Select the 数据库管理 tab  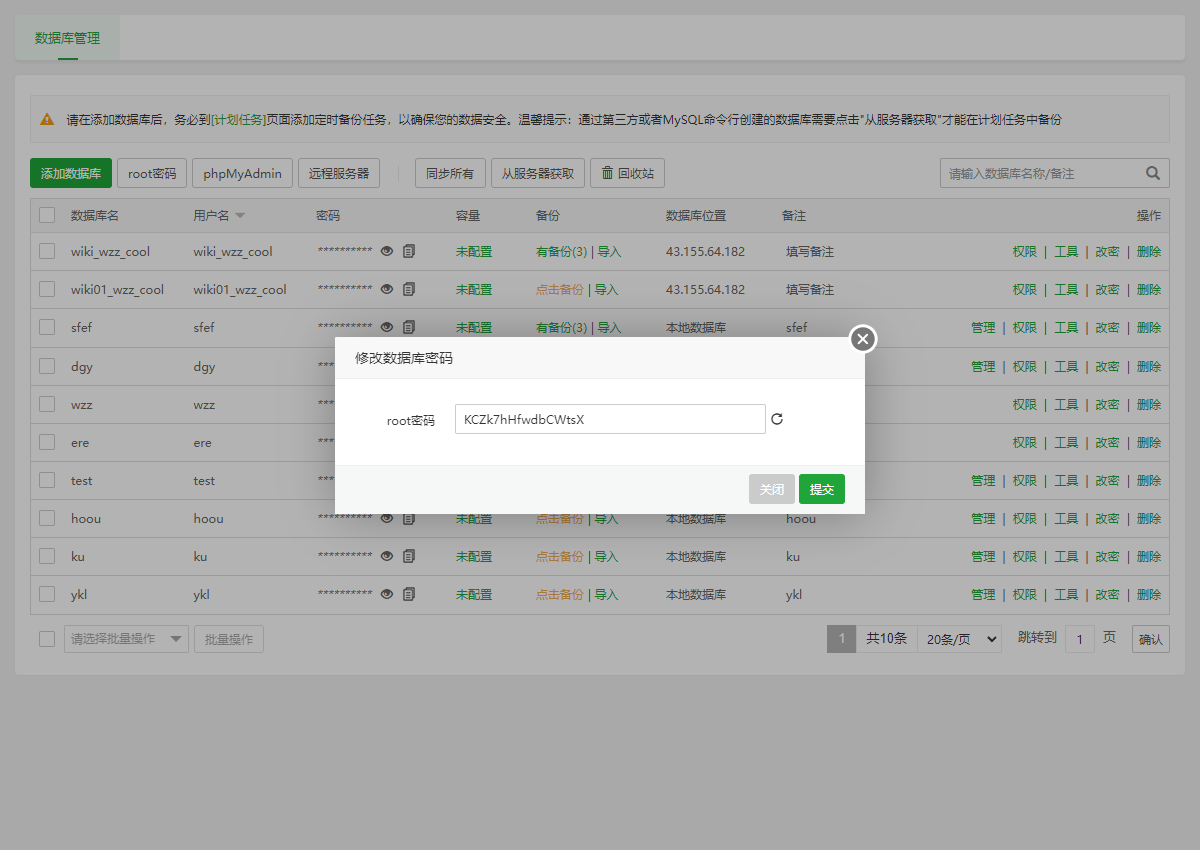(x=67, y=38)
